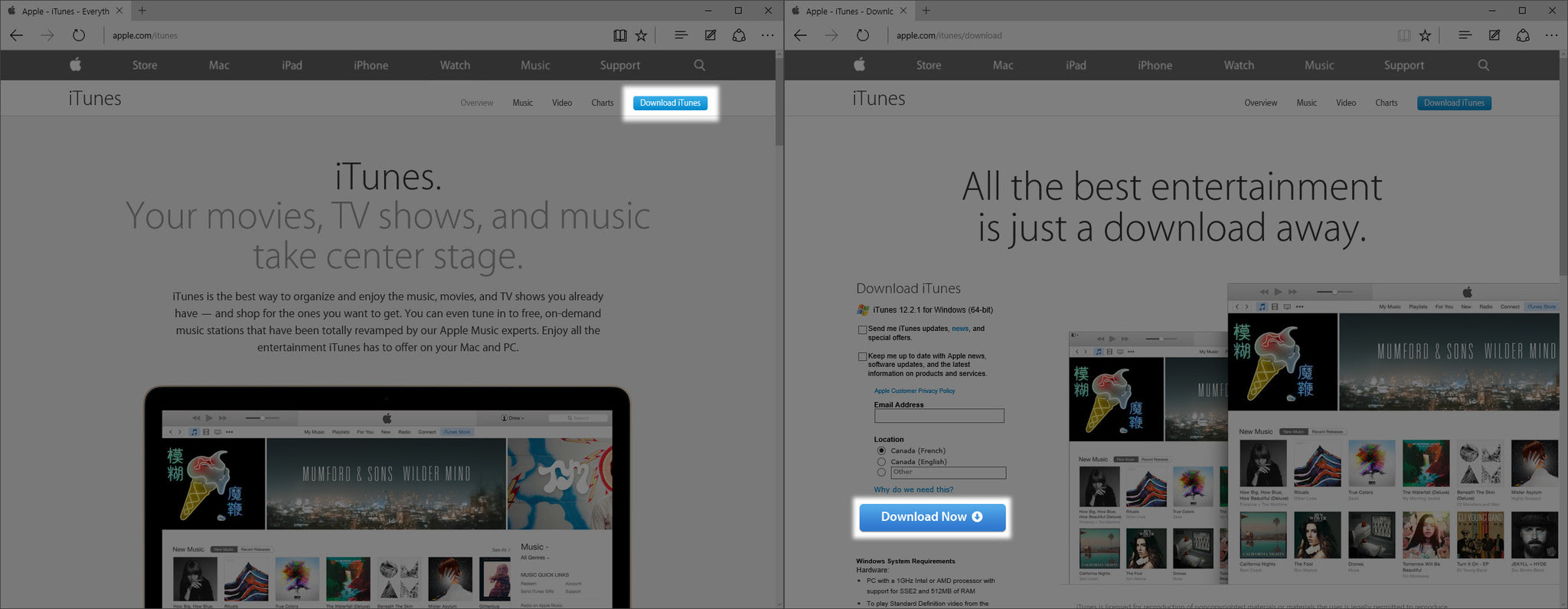Go back in the left iTunes window
Viewport: 1568px width, 609px height.
point(16,35)
